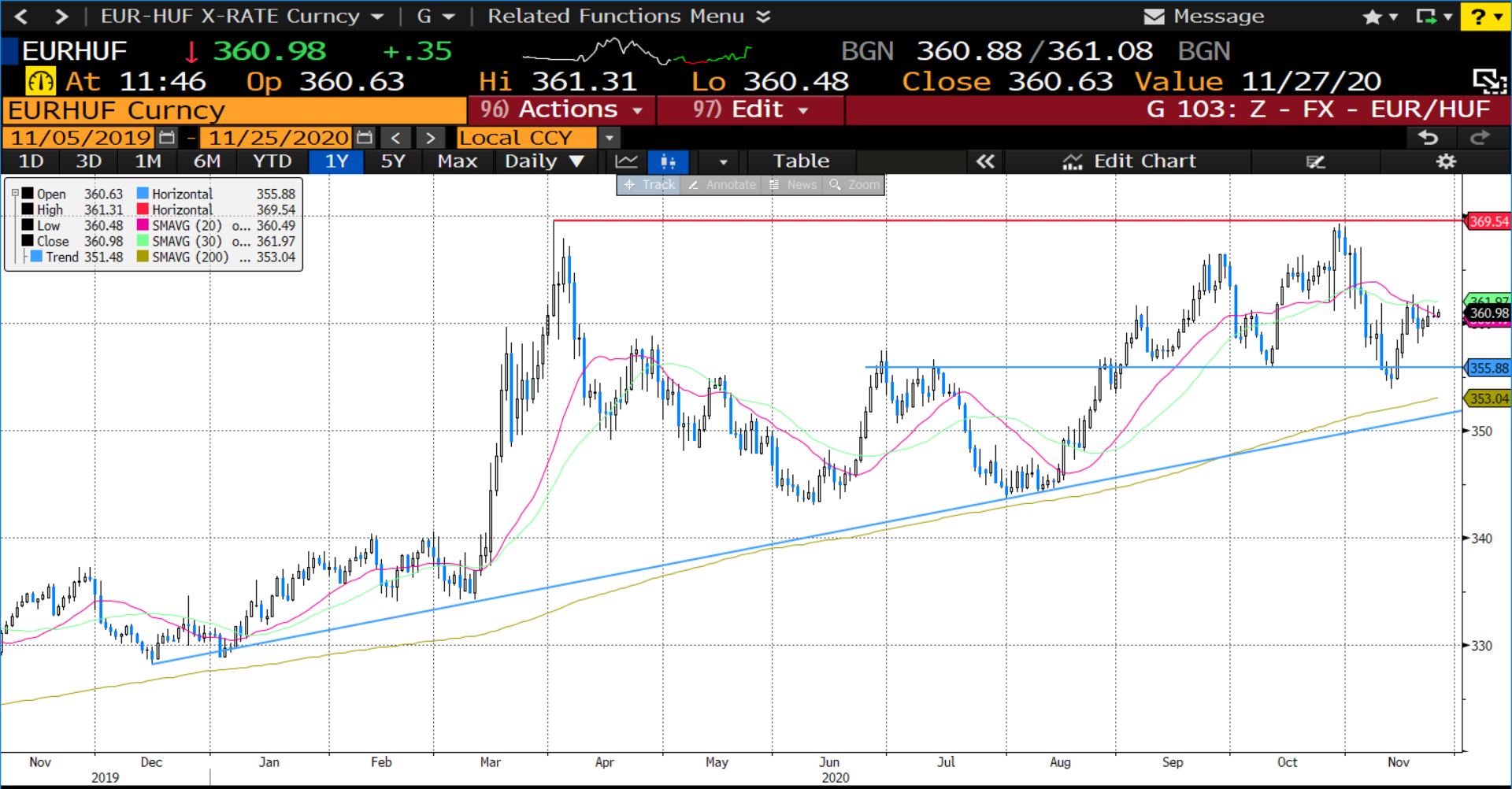The image size is (1512, 789).
Task: Open the start date calendar picker
Action: coord(167,138)
